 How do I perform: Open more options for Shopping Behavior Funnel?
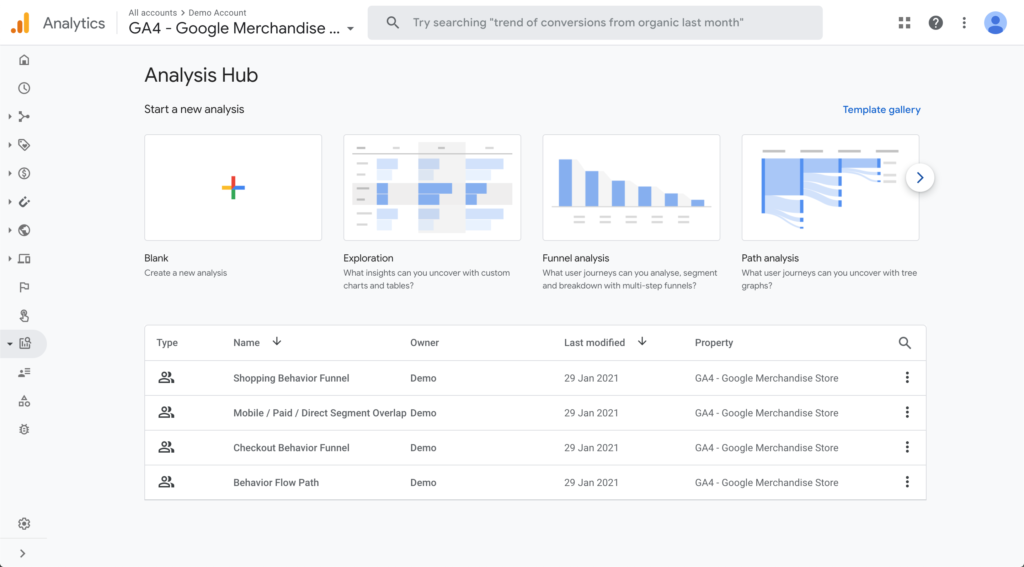pyautogui.click(x=907, y=378)
